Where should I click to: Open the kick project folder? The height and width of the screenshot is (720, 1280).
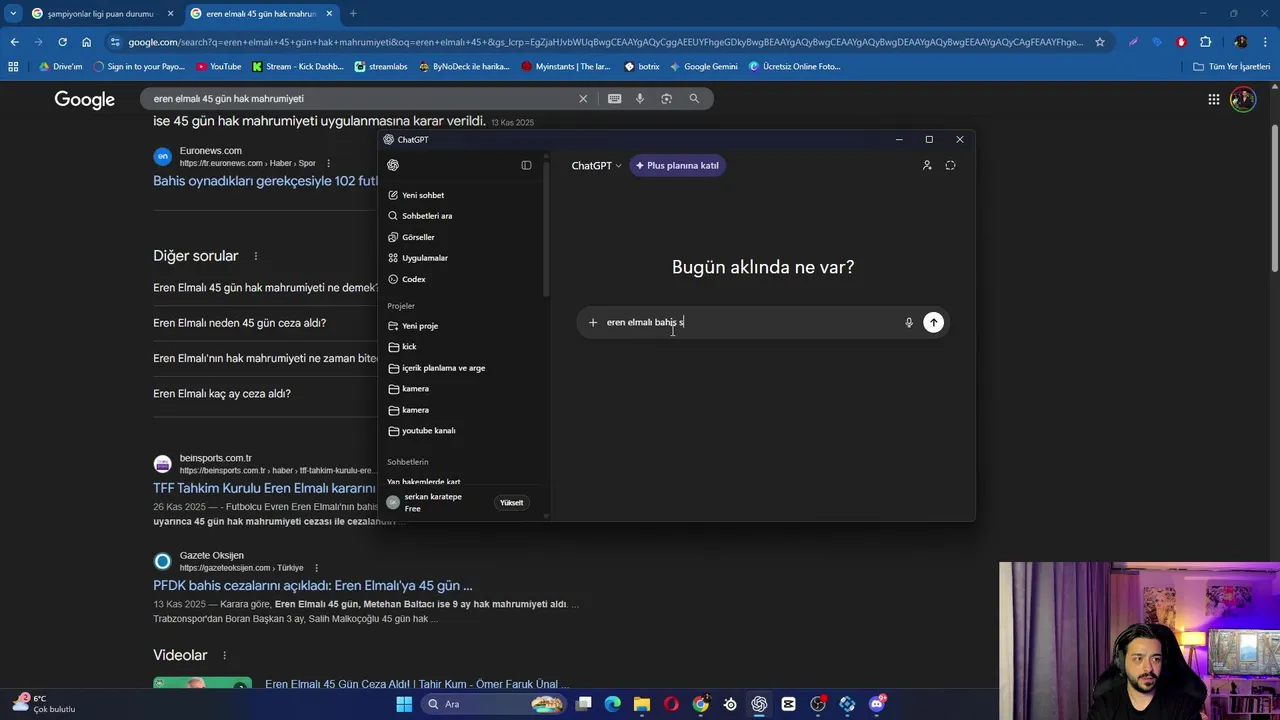pyautogui.click(x=409, y=347)
